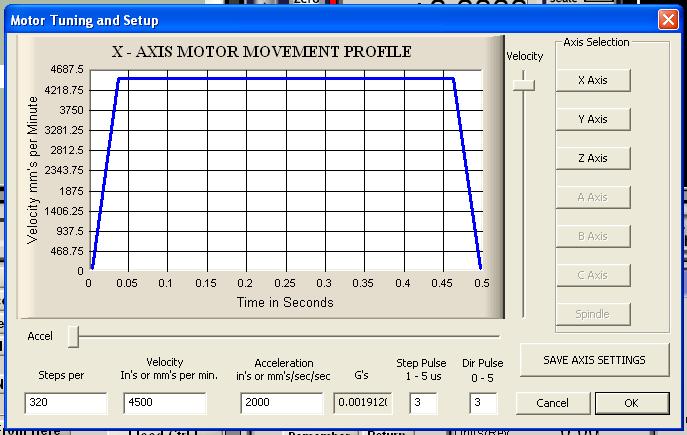
Task: Click the vertical Velocity slider handle
Action: pyautogui.click(x=523, y=86)
